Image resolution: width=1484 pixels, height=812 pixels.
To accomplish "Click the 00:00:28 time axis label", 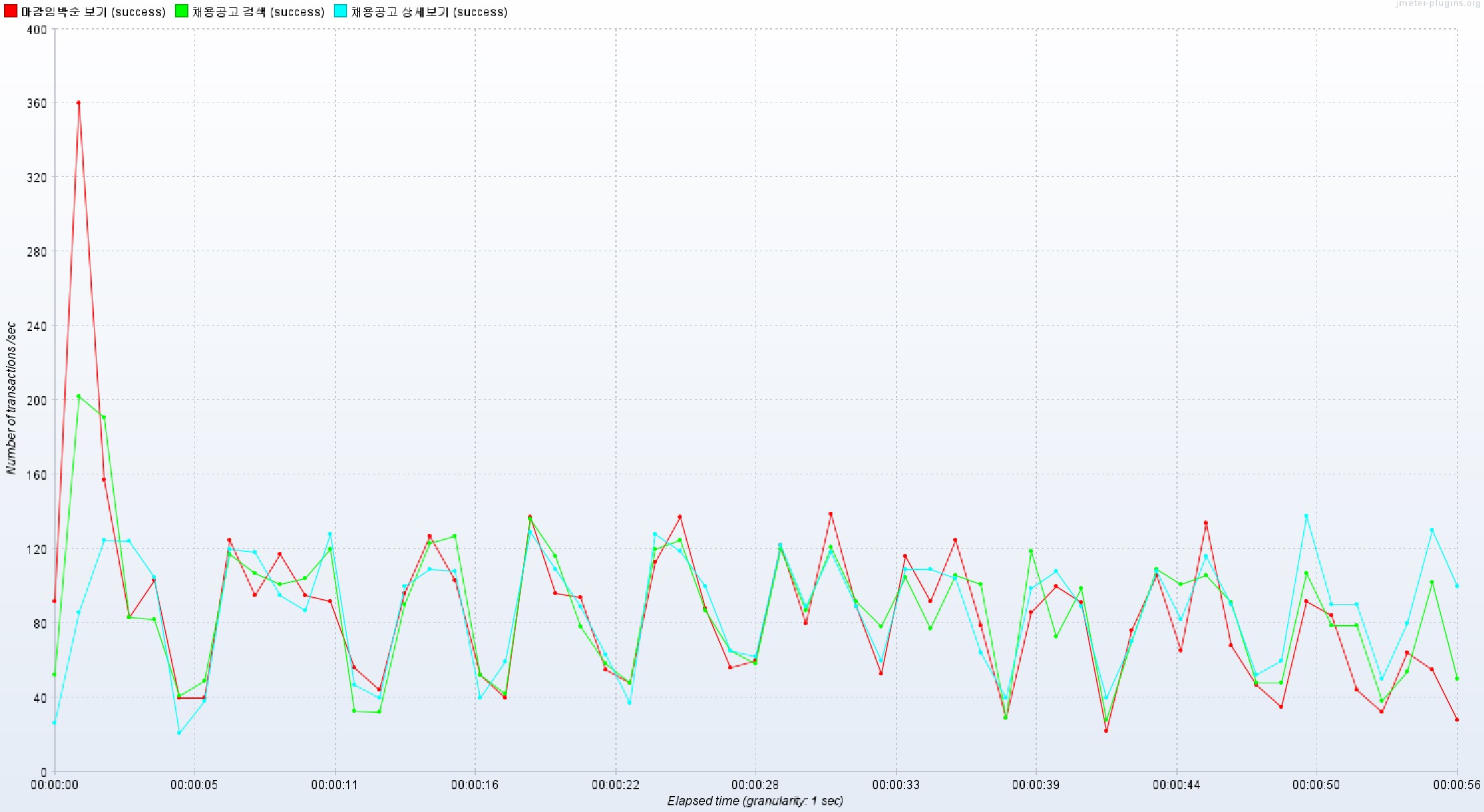I will click(x=755, y=785).
